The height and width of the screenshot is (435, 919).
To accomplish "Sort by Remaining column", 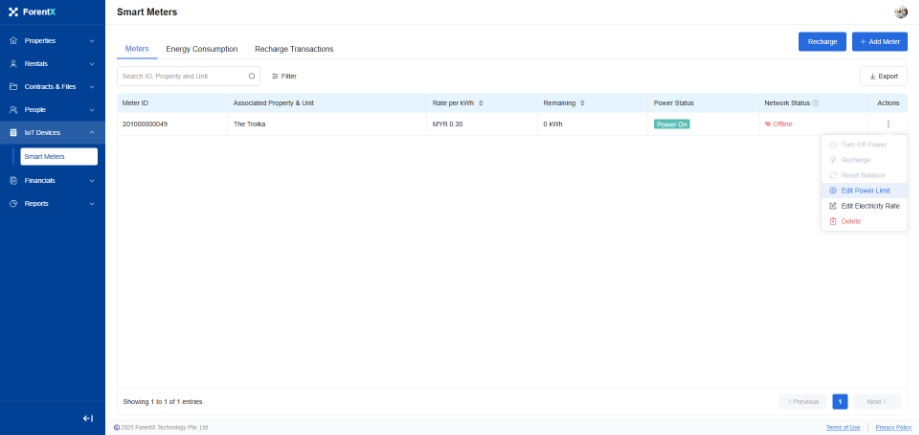I will coord(582,103).
